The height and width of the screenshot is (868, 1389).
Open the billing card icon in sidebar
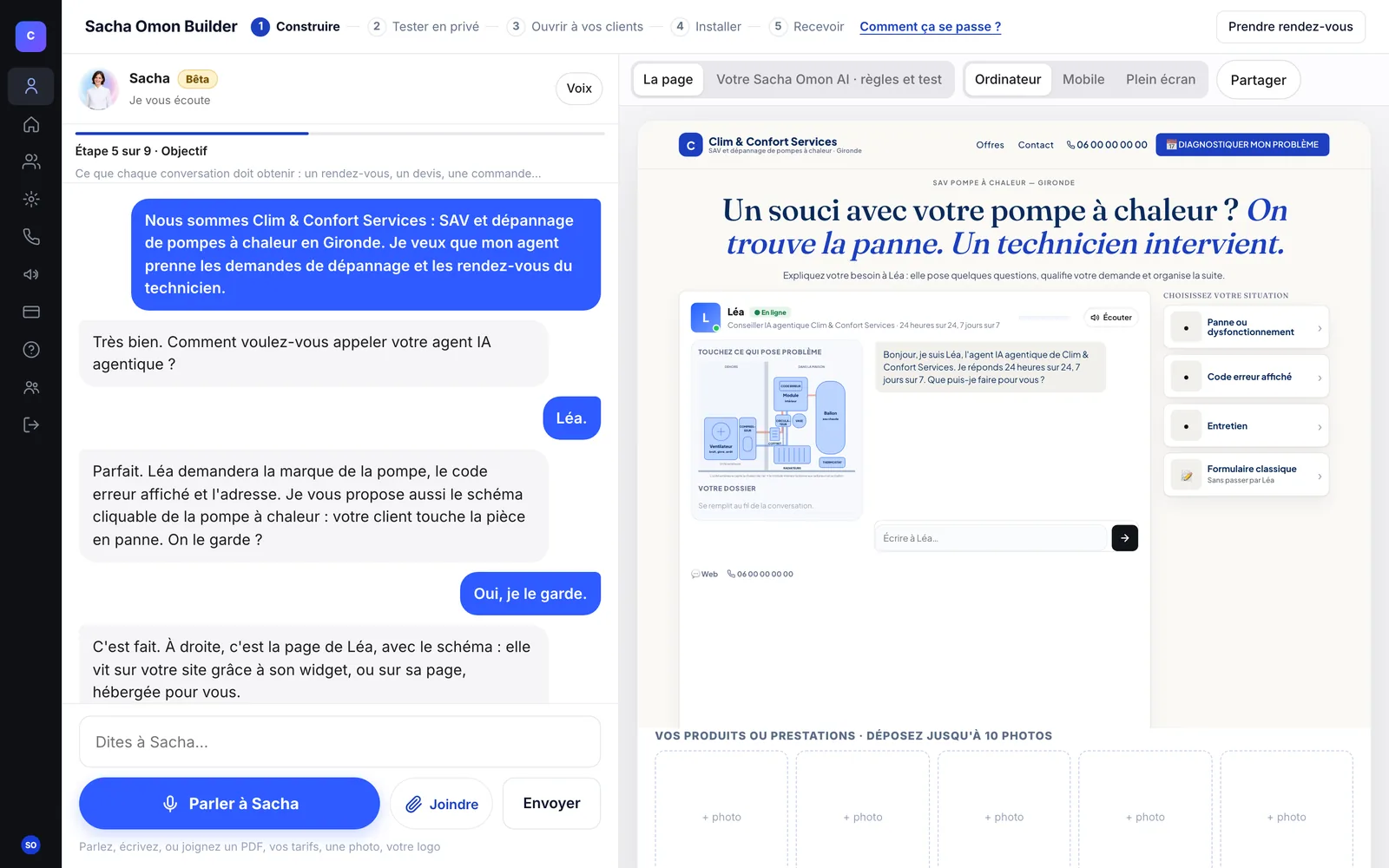click(31, 312)
